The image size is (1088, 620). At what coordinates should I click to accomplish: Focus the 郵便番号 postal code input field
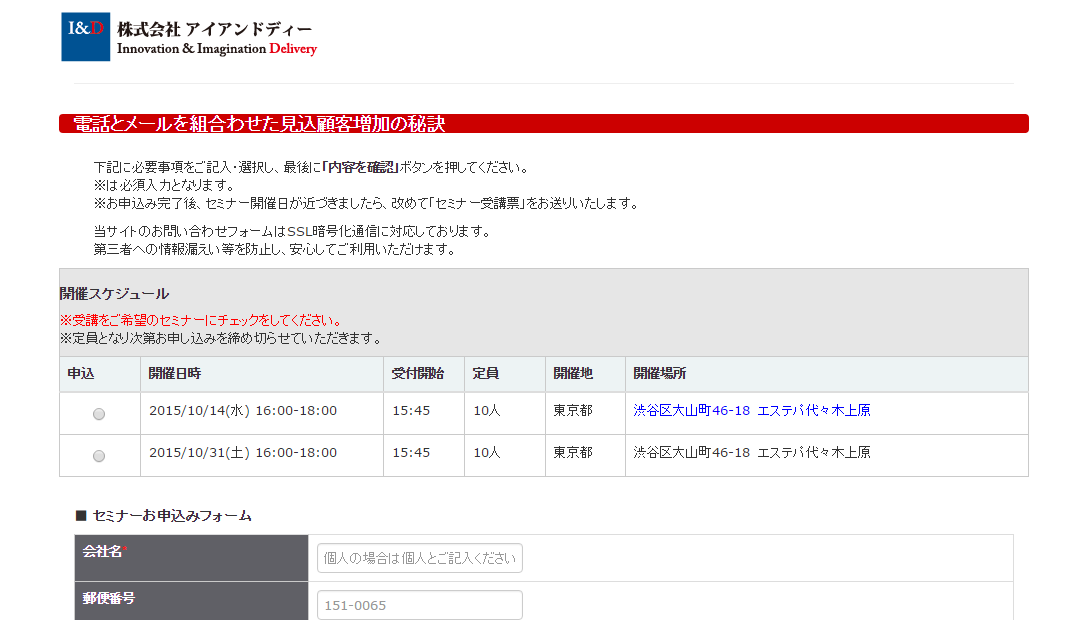[x=420, y=605]
